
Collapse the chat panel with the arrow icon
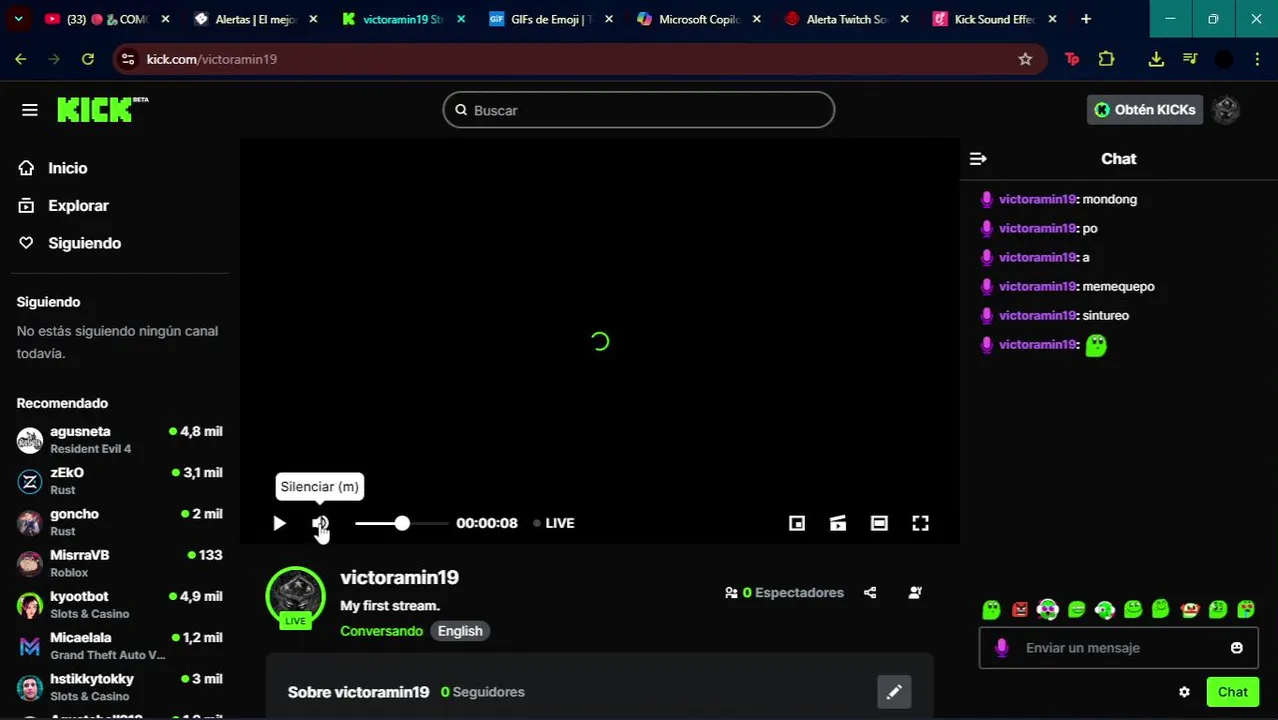[978, 159]
